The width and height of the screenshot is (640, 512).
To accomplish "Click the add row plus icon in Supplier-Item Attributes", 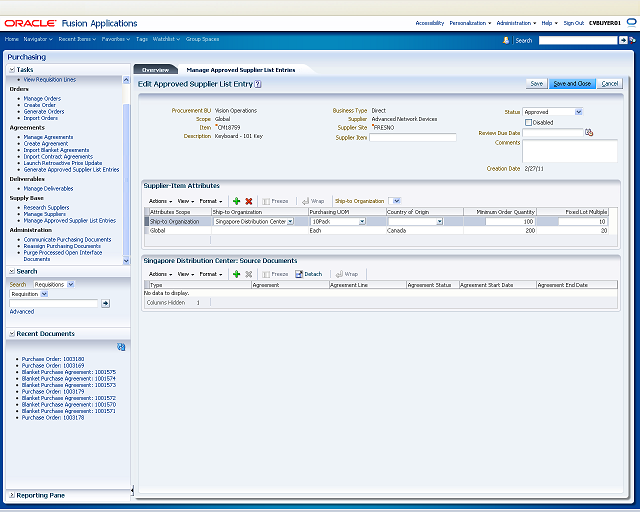I will click(236, 201).
